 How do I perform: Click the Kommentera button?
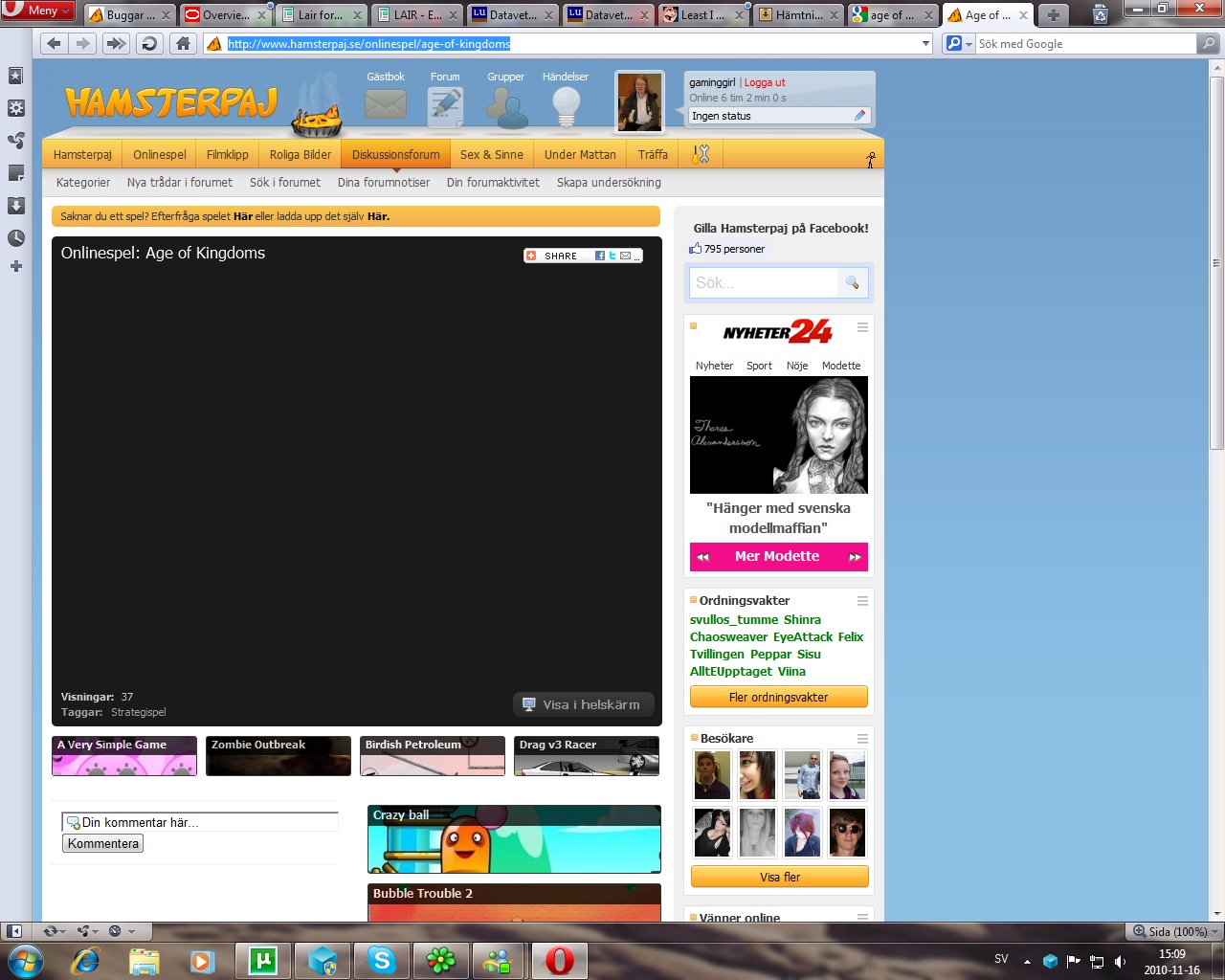click(103, 843)
